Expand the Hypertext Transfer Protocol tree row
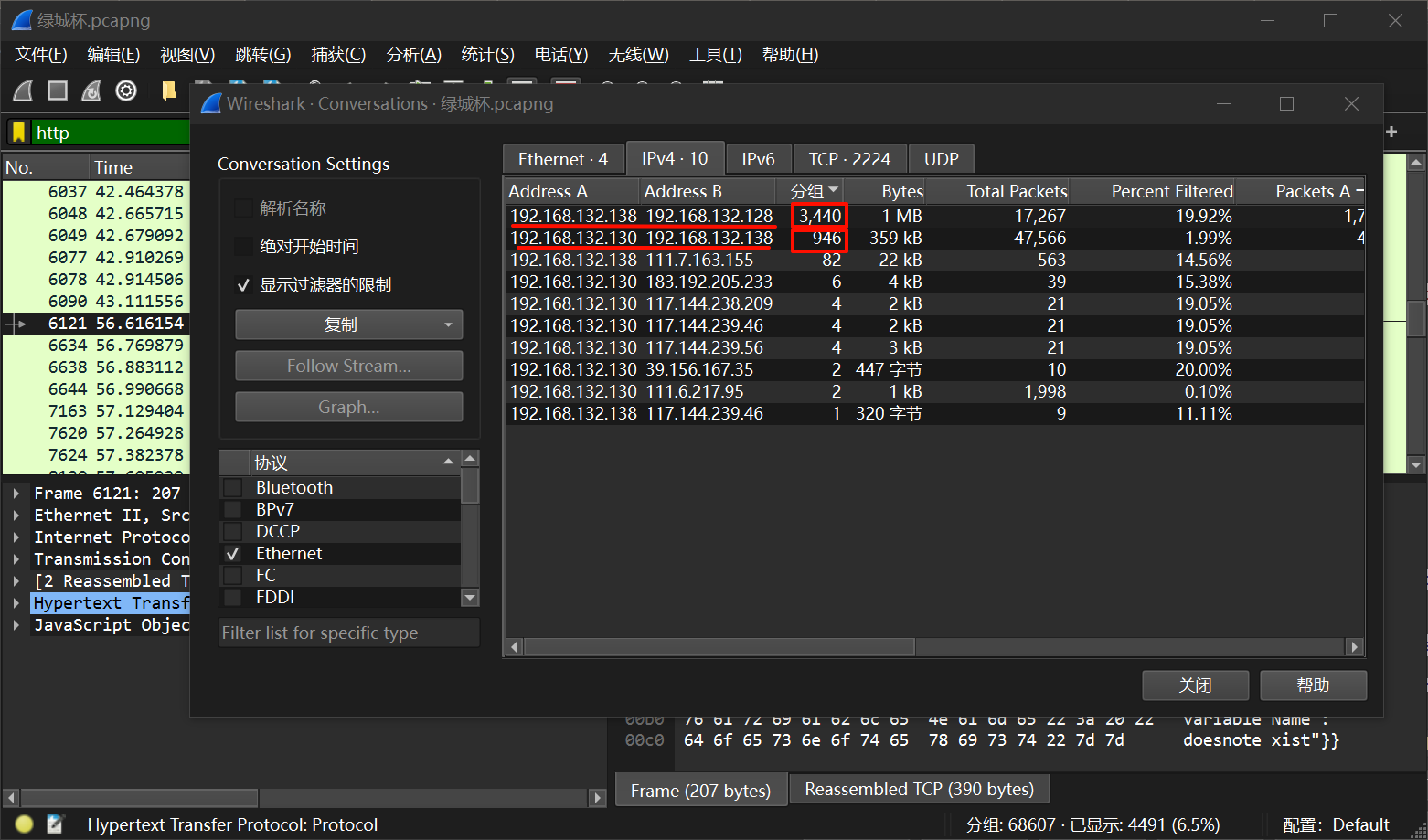This screenshot has width=1428, height=840. coord(16,603)
